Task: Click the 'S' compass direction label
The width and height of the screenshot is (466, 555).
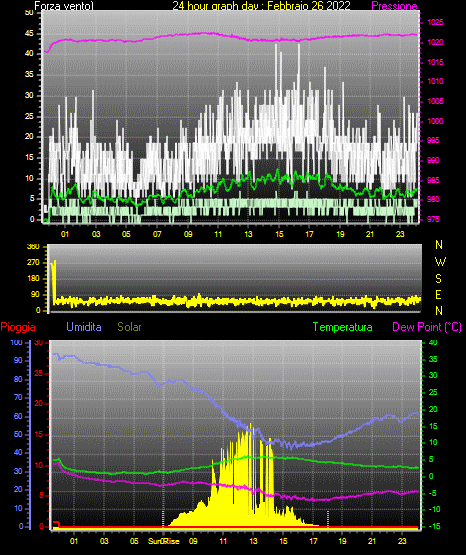Action: pos(438,279)
